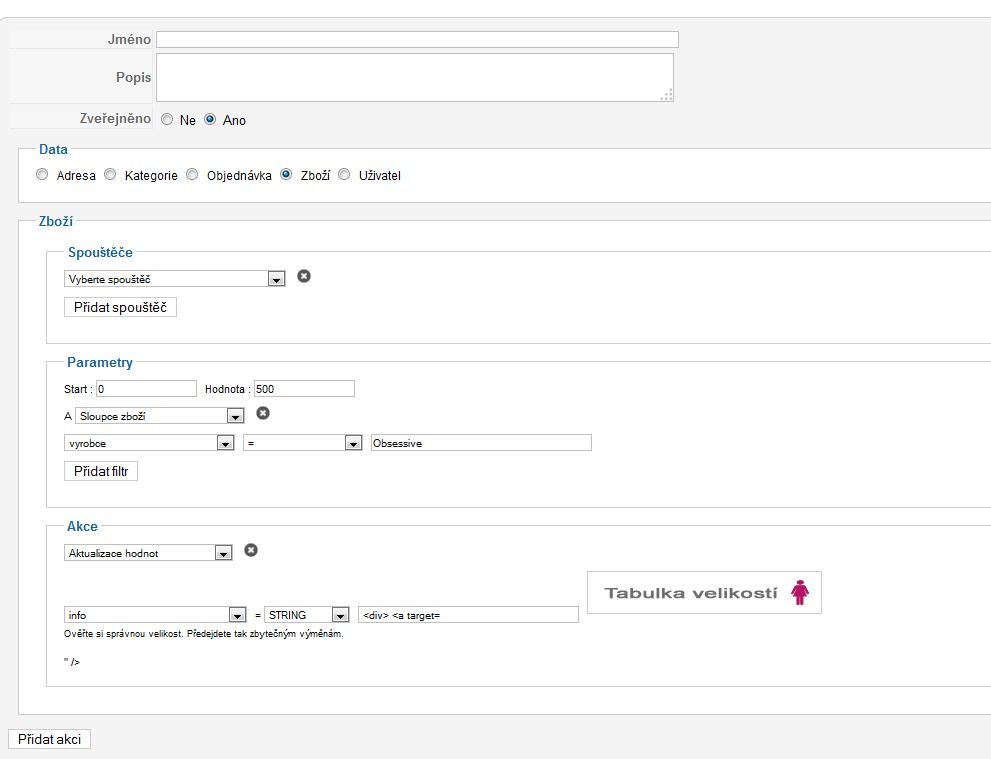This screenshot has height=759, width=991.
Task: Remove the trigger row with X icon
Action: pyautogui.click(x=304, y=276)
